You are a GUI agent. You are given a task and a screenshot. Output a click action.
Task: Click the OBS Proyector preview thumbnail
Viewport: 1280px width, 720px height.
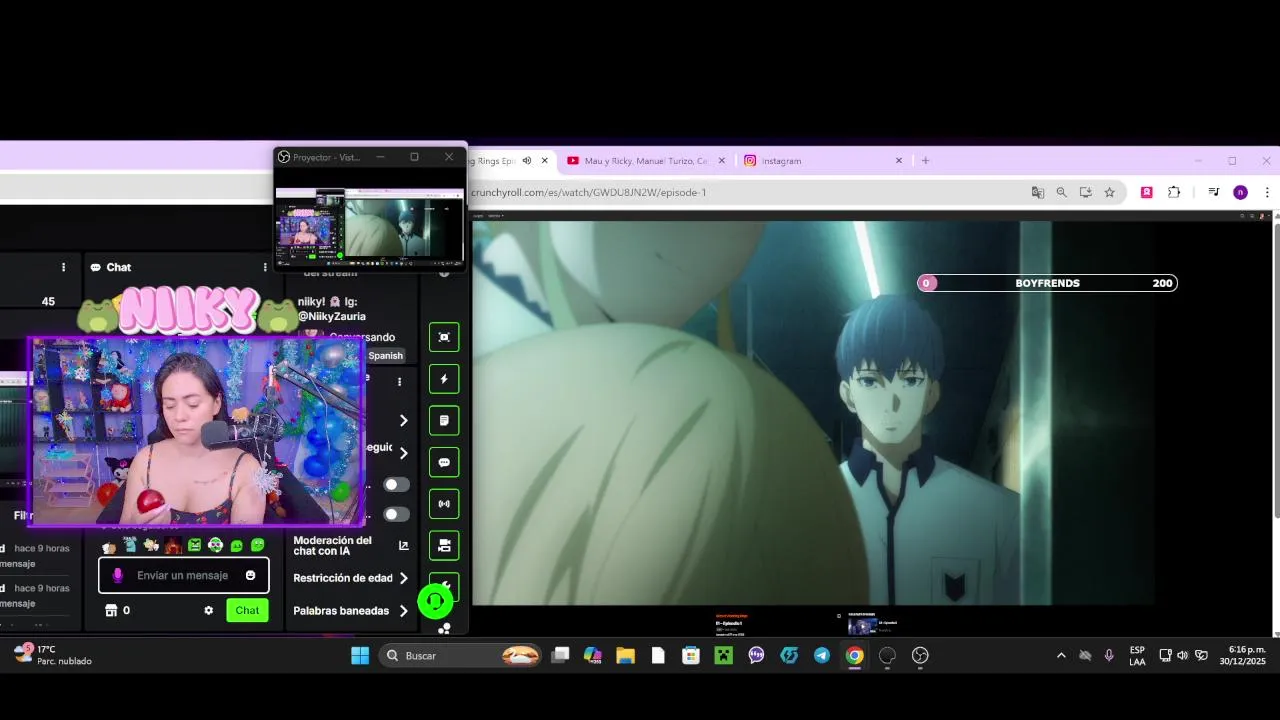point(370,227)
